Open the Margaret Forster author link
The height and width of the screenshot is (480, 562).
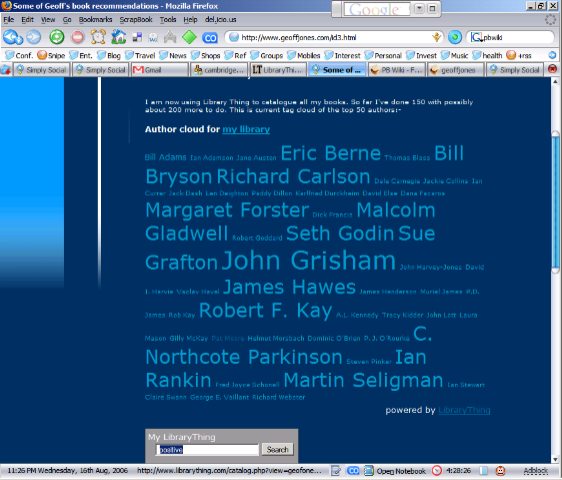click(227, 210)
